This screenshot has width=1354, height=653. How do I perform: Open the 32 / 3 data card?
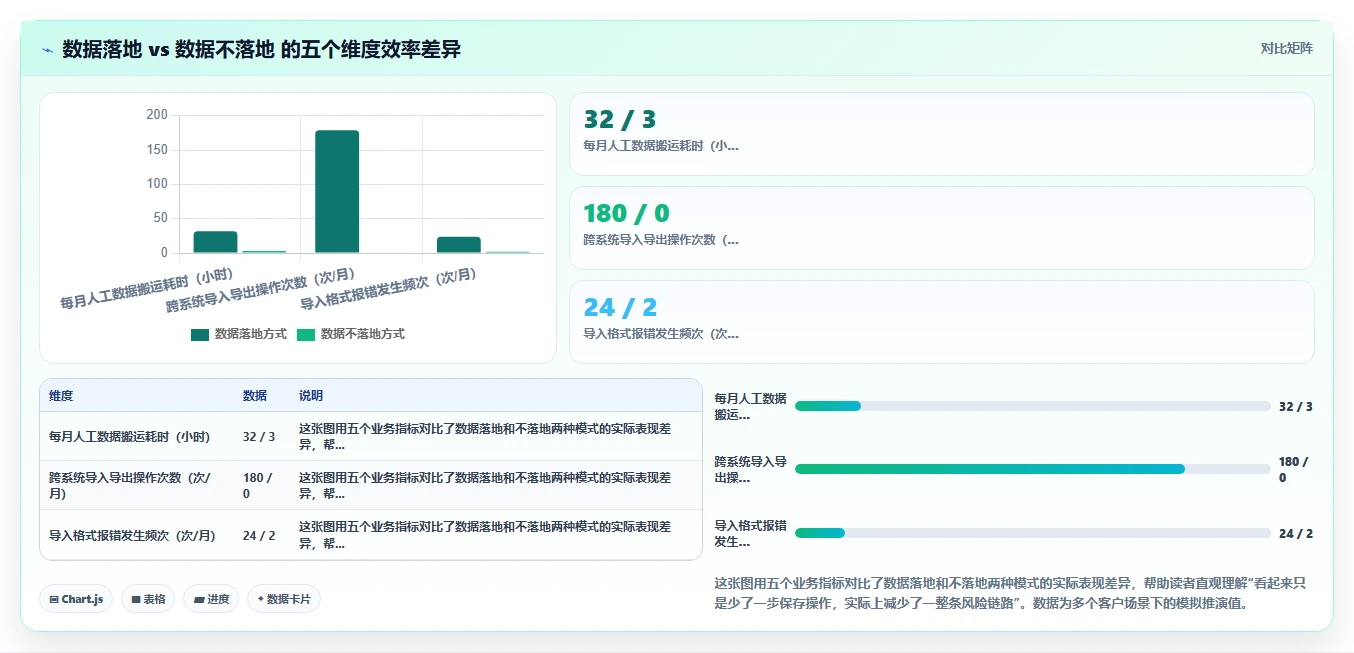[941, 134]
